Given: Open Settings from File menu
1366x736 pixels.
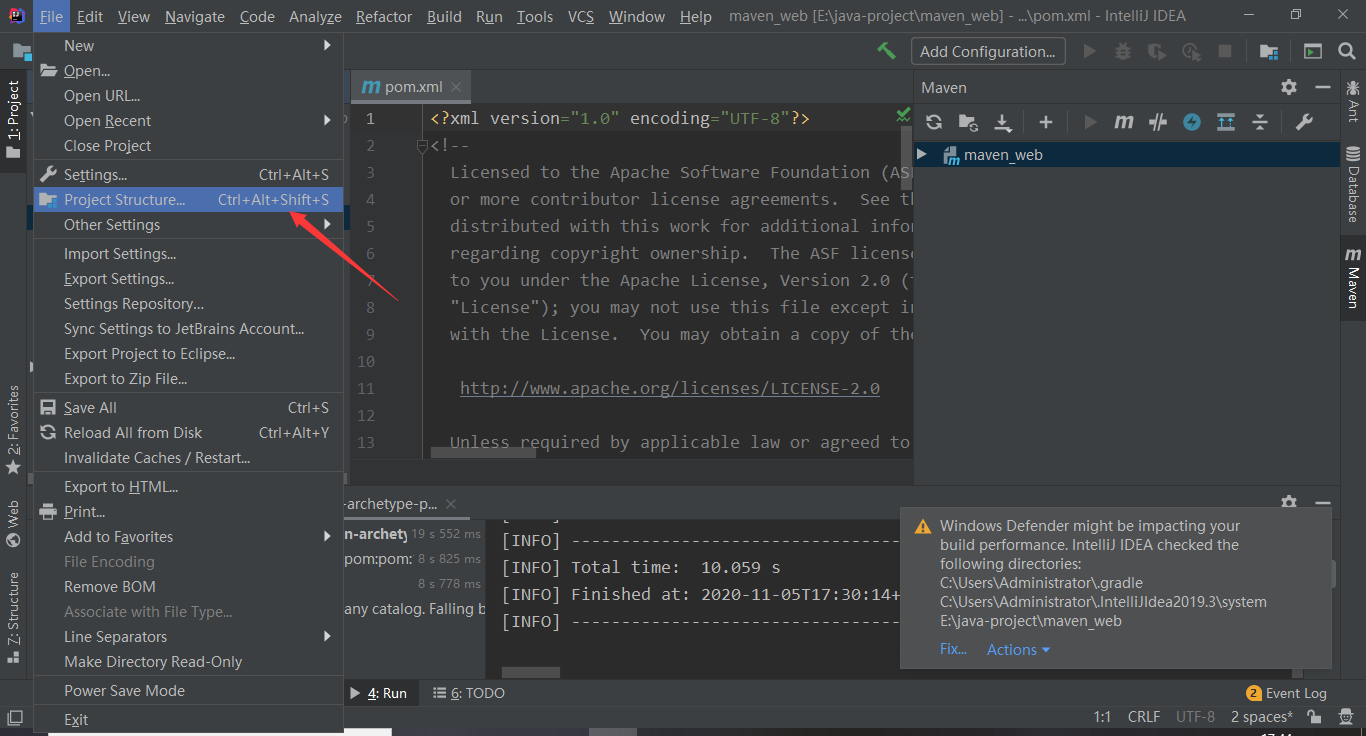Looking at the screenshot, I should pyautogui.click(x=189, y=175).
